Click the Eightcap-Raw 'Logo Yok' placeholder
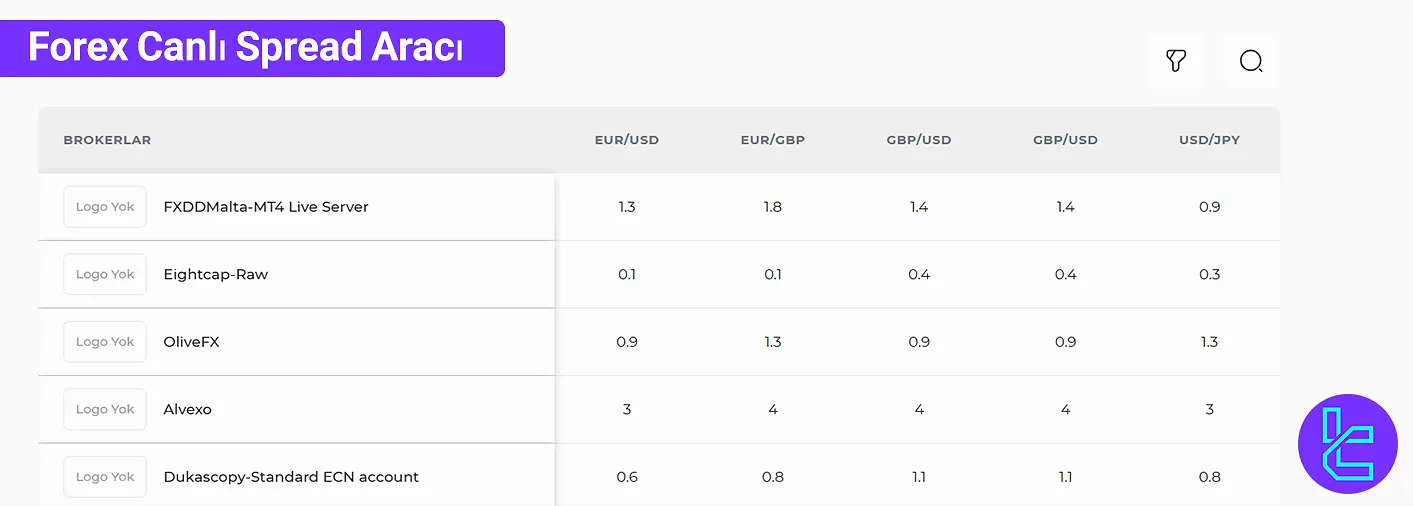This screenshot has width=1413, height=506. coord(105,274)
